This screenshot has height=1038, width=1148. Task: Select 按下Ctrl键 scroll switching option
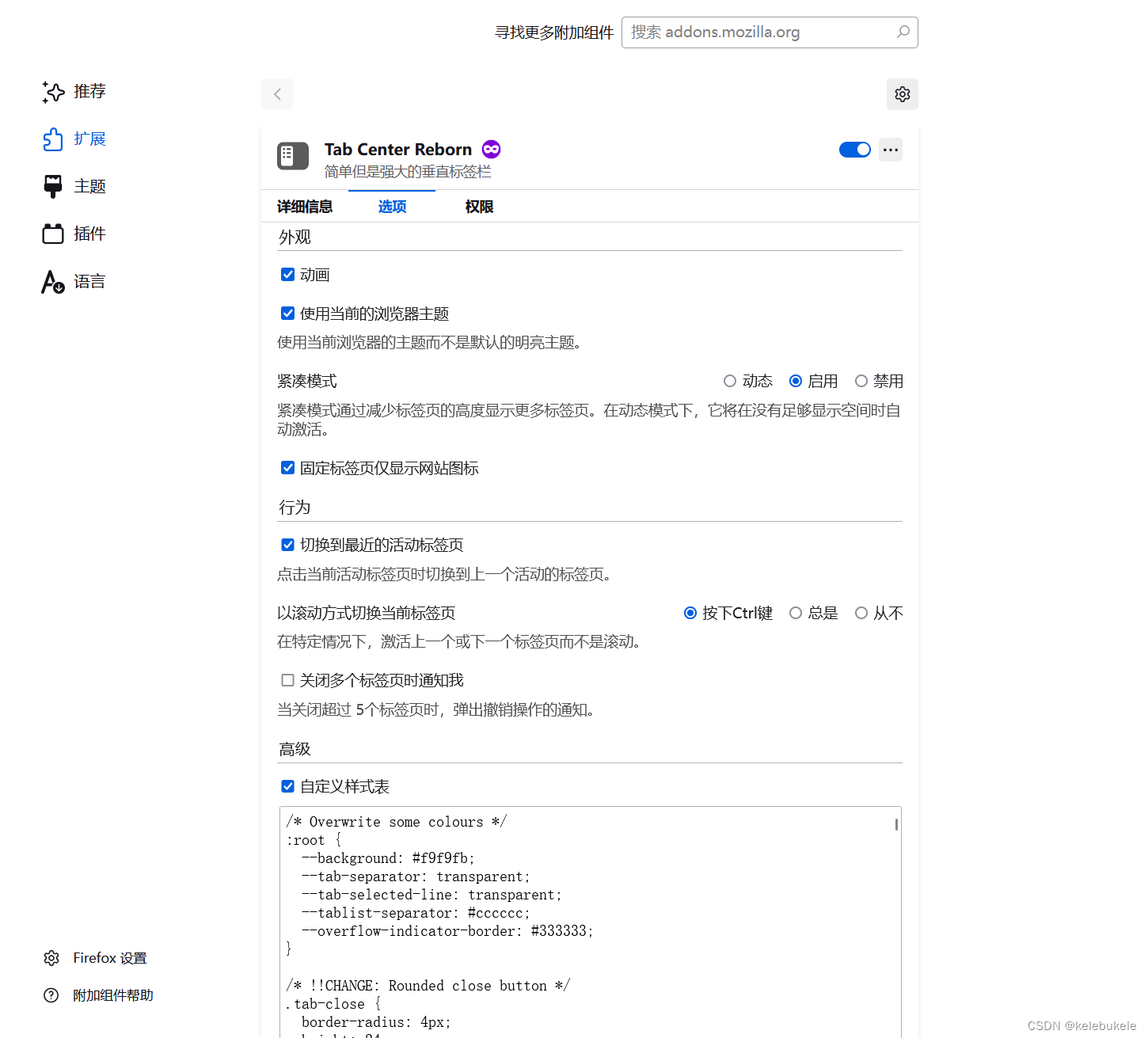click(690, 613)
